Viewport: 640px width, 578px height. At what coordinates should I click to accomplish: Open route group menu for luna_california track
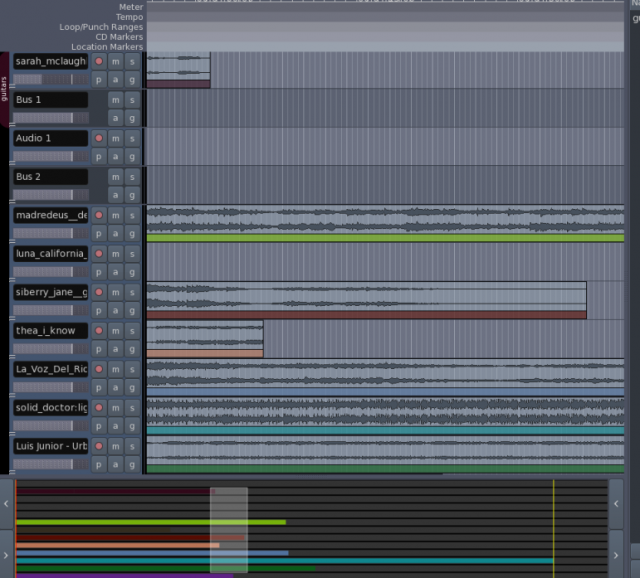pyautogui.click(x=132, y=272)
